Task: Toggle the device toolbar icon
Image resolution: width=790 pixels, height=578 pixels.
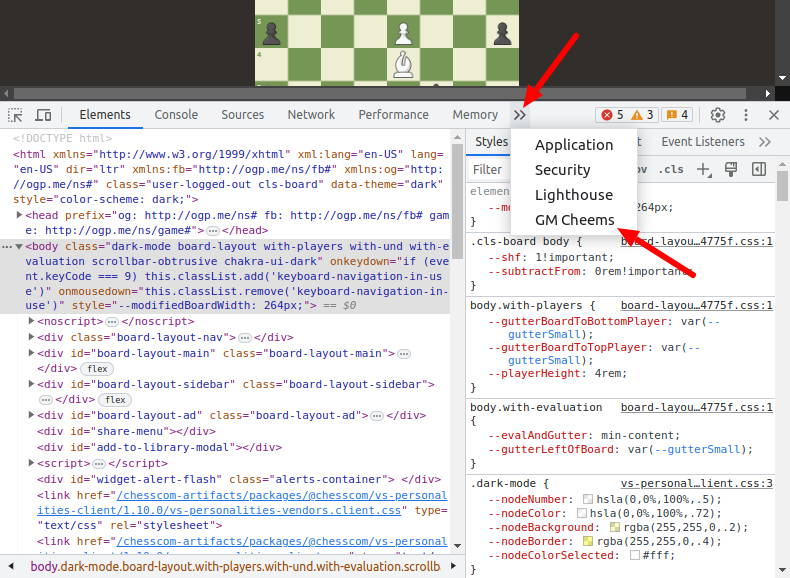Action: coord(43,115)
